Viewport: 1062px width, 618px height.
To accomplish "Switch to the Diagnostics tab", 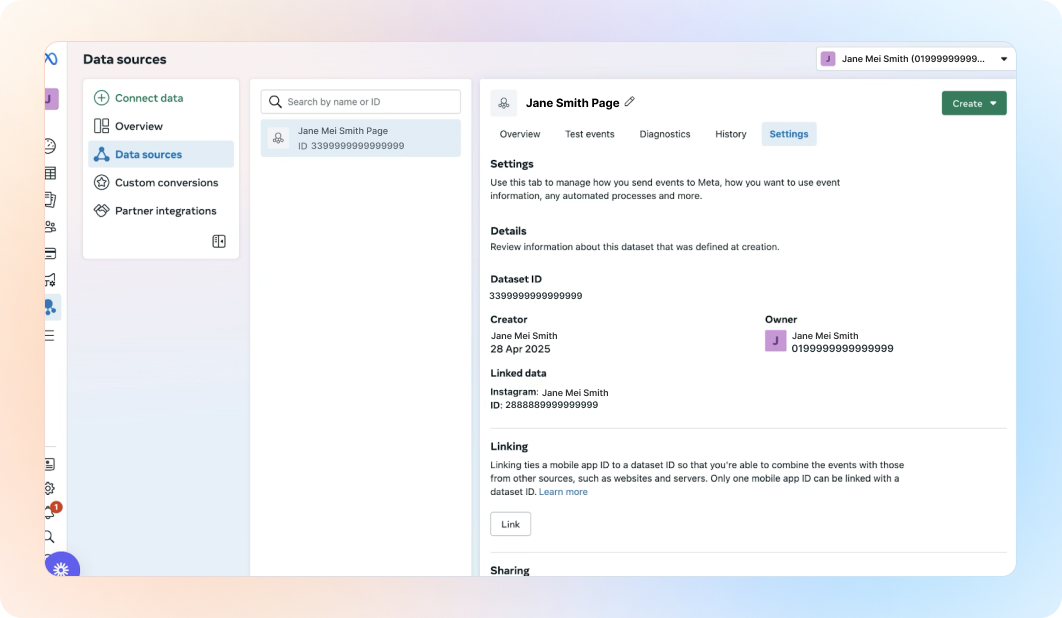I will tap(665, 134).
